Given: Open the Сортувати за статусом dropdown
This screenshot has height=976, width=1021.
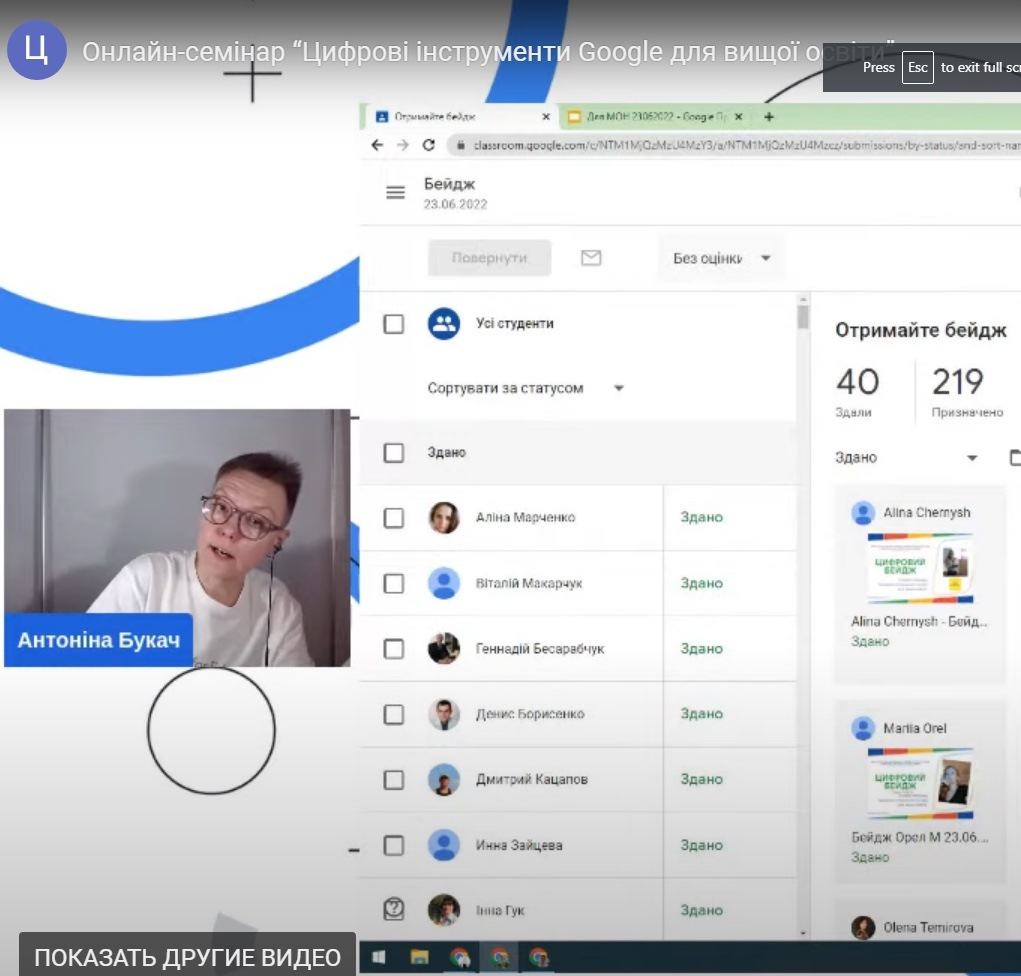Looking at the screenshot, I should tap(525, 388).
